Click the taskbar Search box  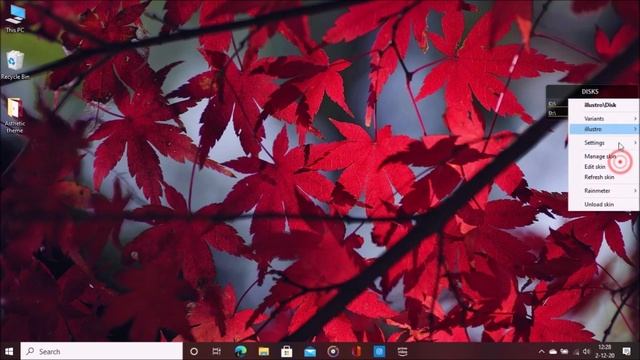[102, 351]
